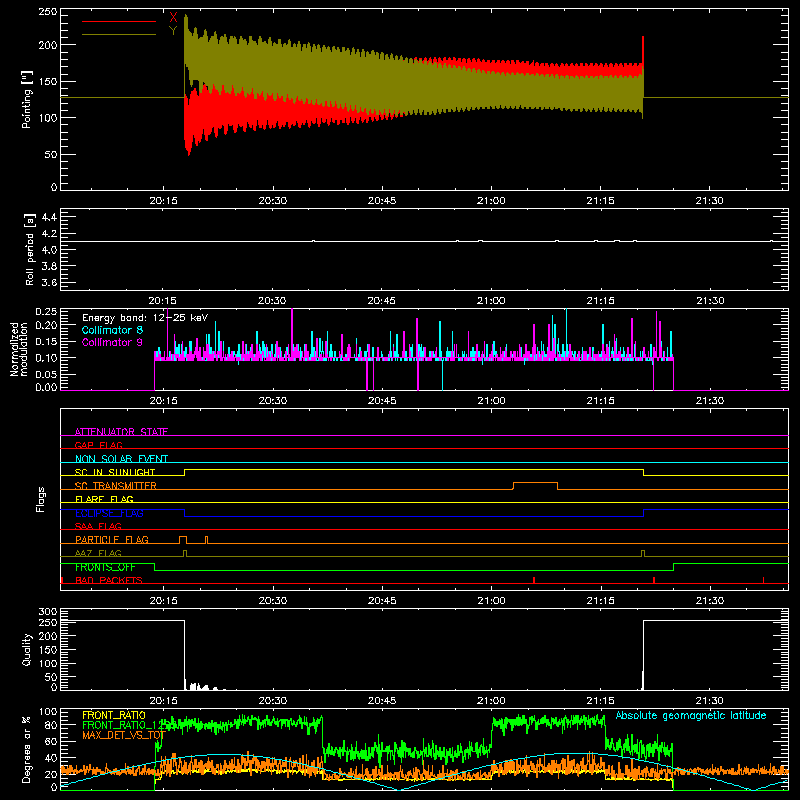The height and width of the screenshot is (800, 800).
Task: Select the NON_SOLAR_EVENT flag label
Action: pyautogui.click(x=121, y=459)
